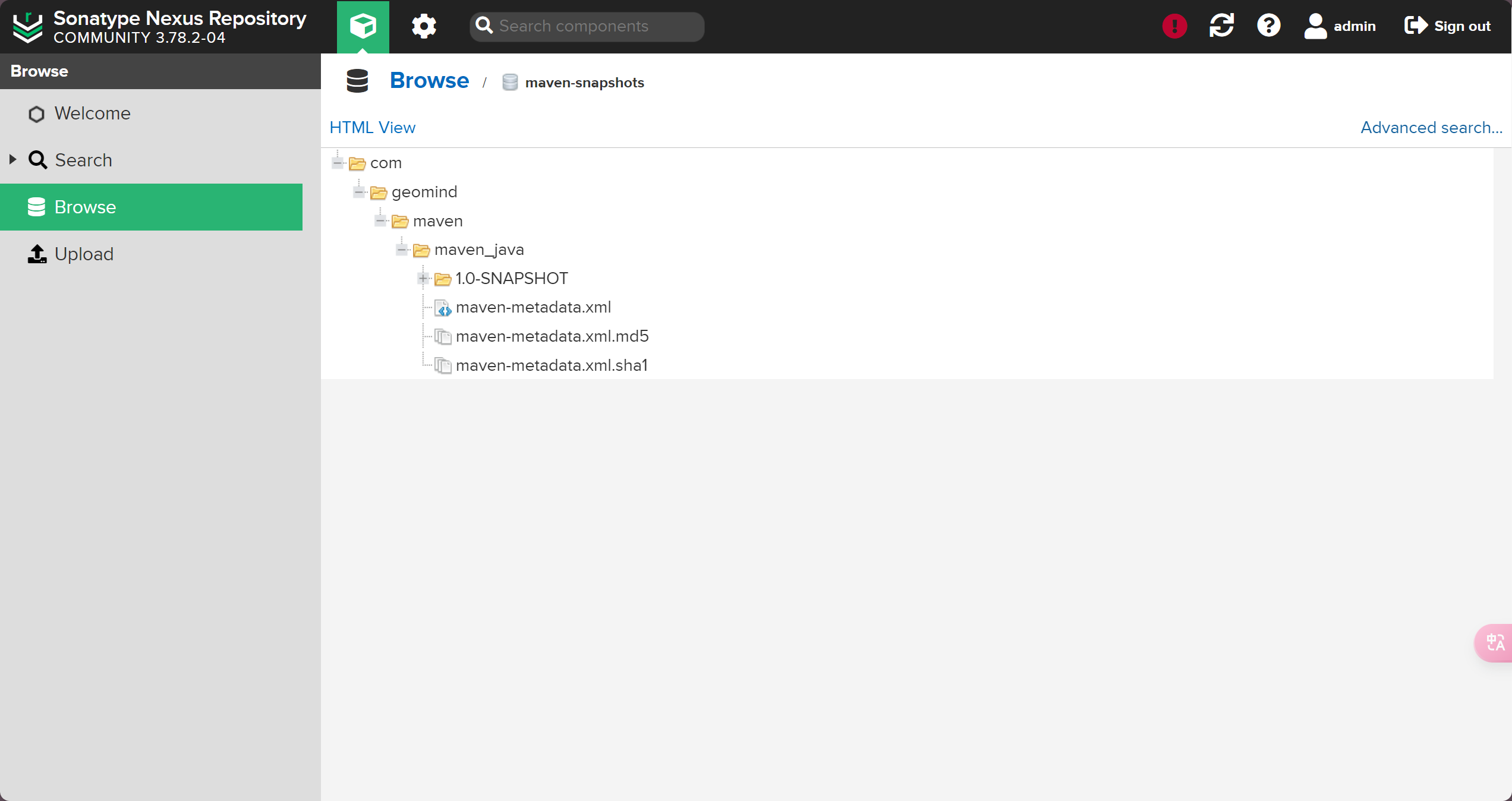The width and height of the screenshot is (1512, 801).
Task: Click the red system status alert icon
Action: [x=1174, y=26]
